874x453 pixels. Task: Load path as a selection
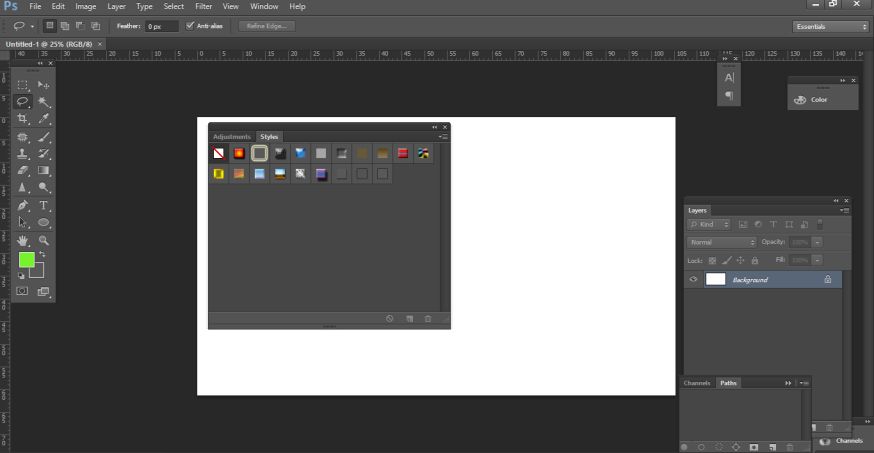pos(718,447)
